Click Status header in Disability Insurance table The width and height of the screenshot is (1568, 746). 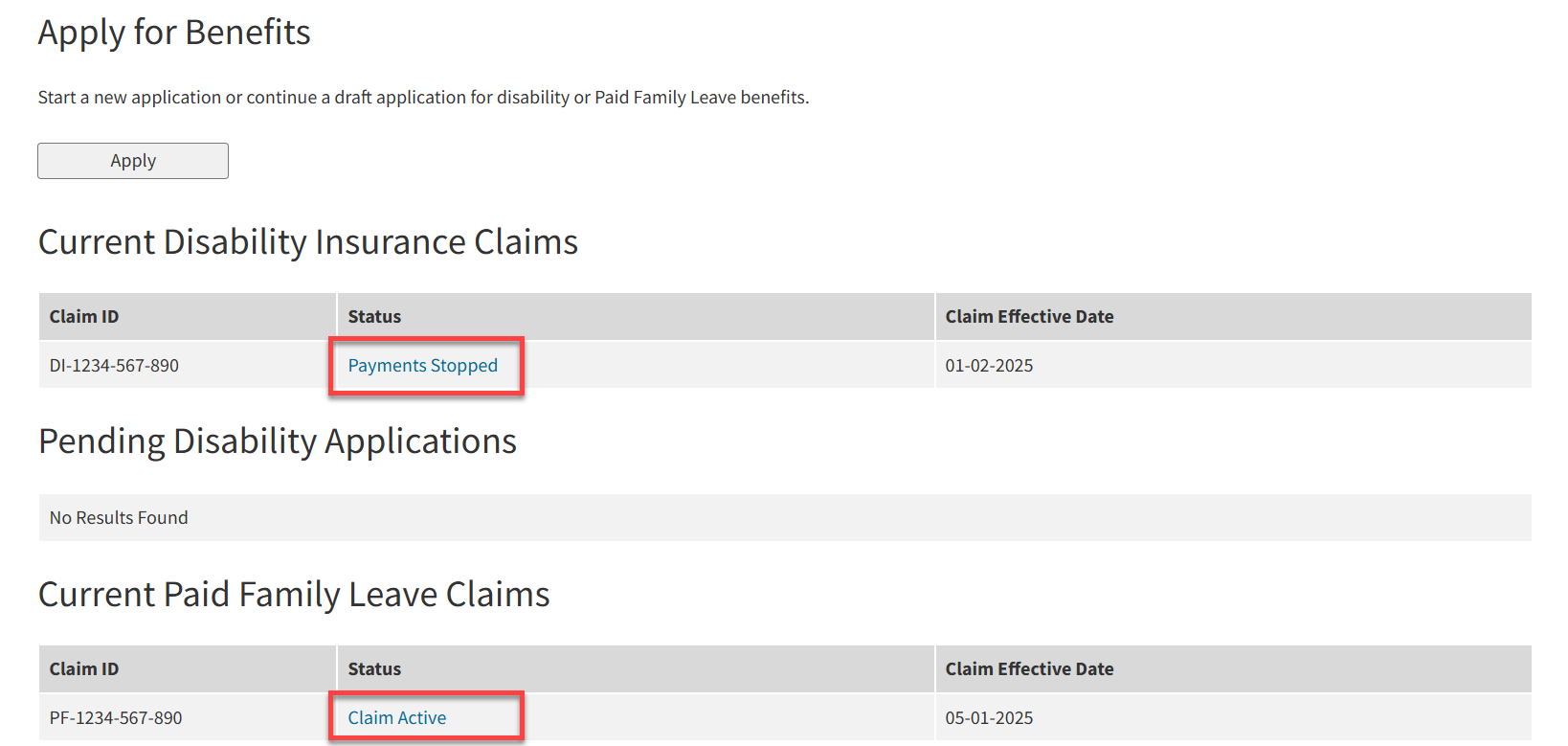click(374, 317)
